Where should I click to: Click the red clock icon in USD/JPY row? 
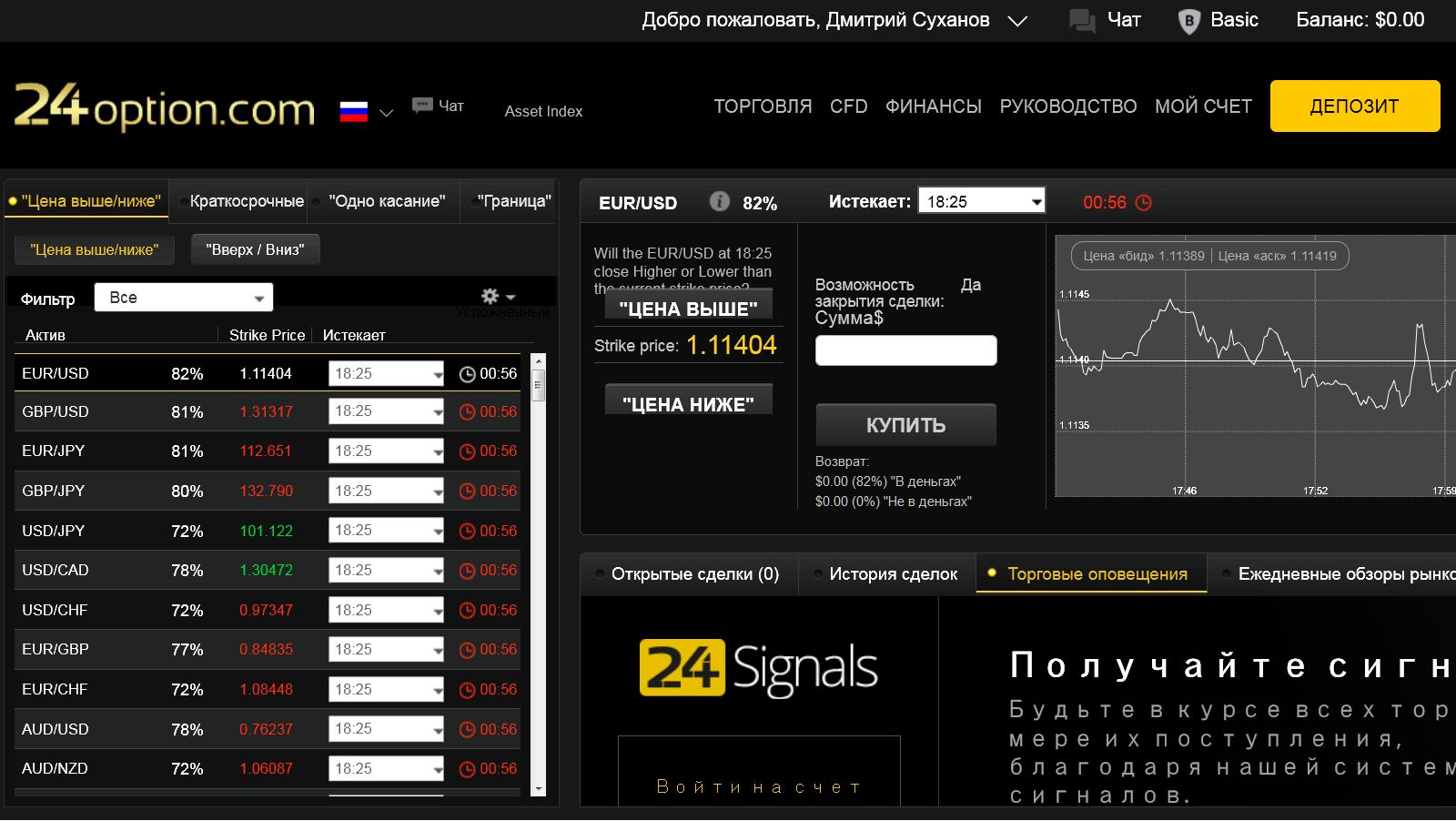coord(467,532)
